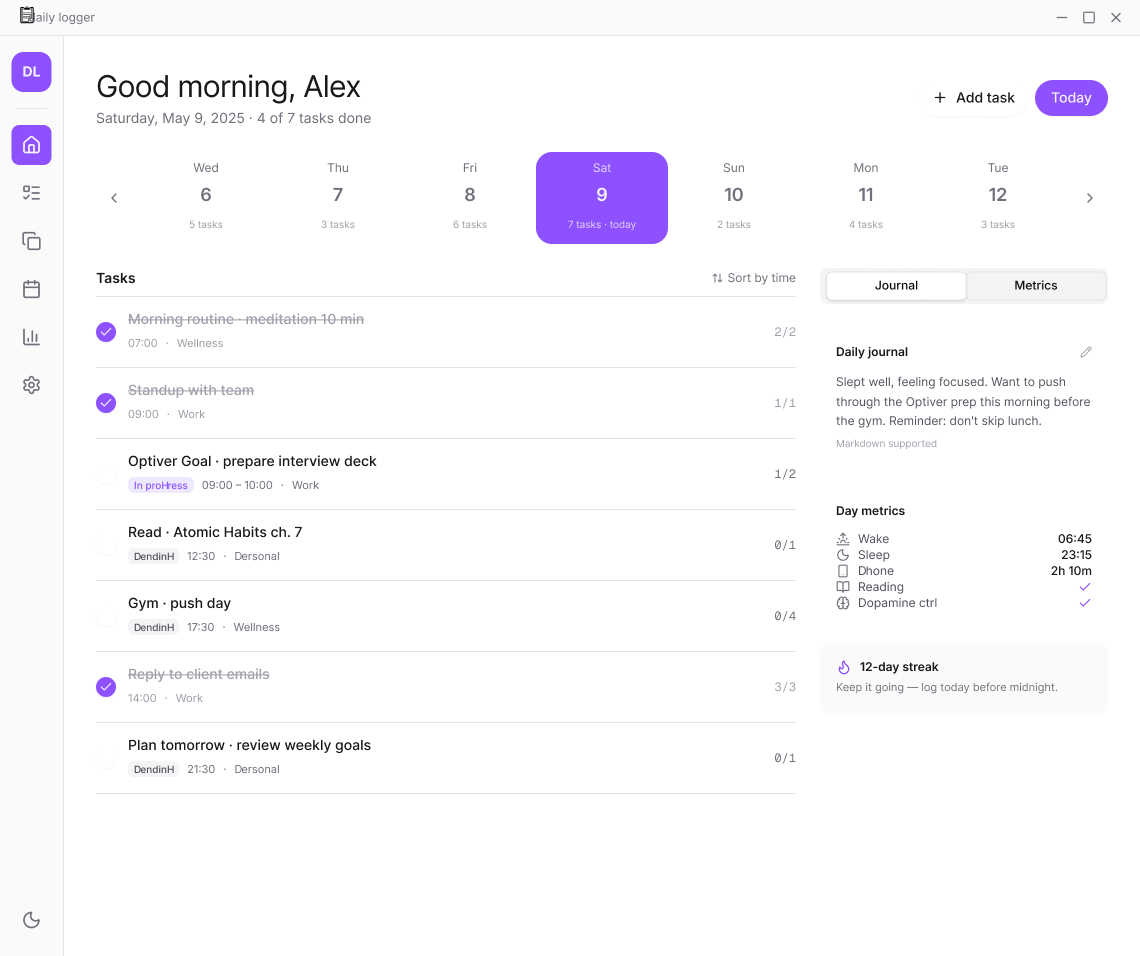
Task: Uncheck Reply to client emails task
Action: click(106, 687)
